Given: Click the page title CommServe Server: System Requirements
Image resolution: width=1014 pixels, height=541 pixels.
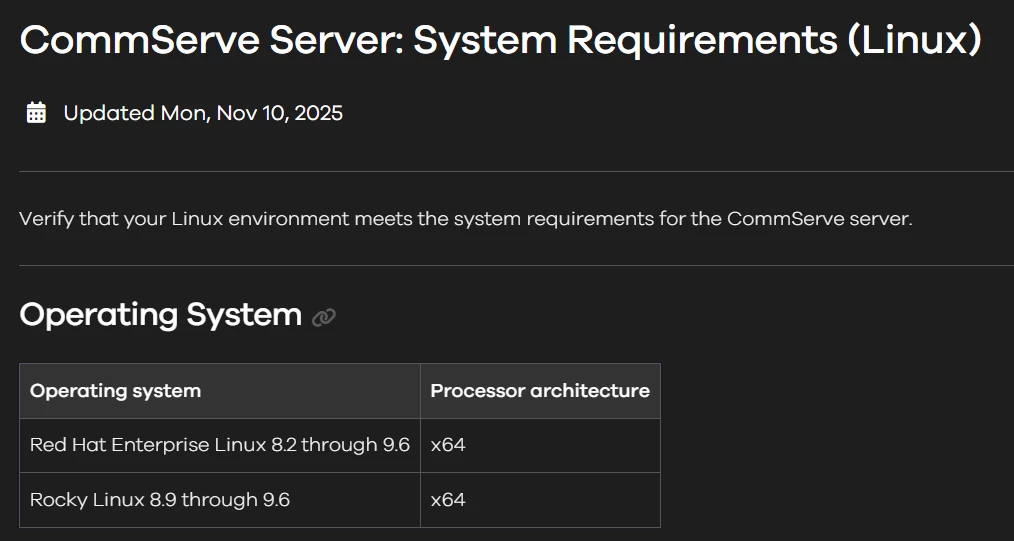Looking at the screenshot, I should click(x=500, y=41).
